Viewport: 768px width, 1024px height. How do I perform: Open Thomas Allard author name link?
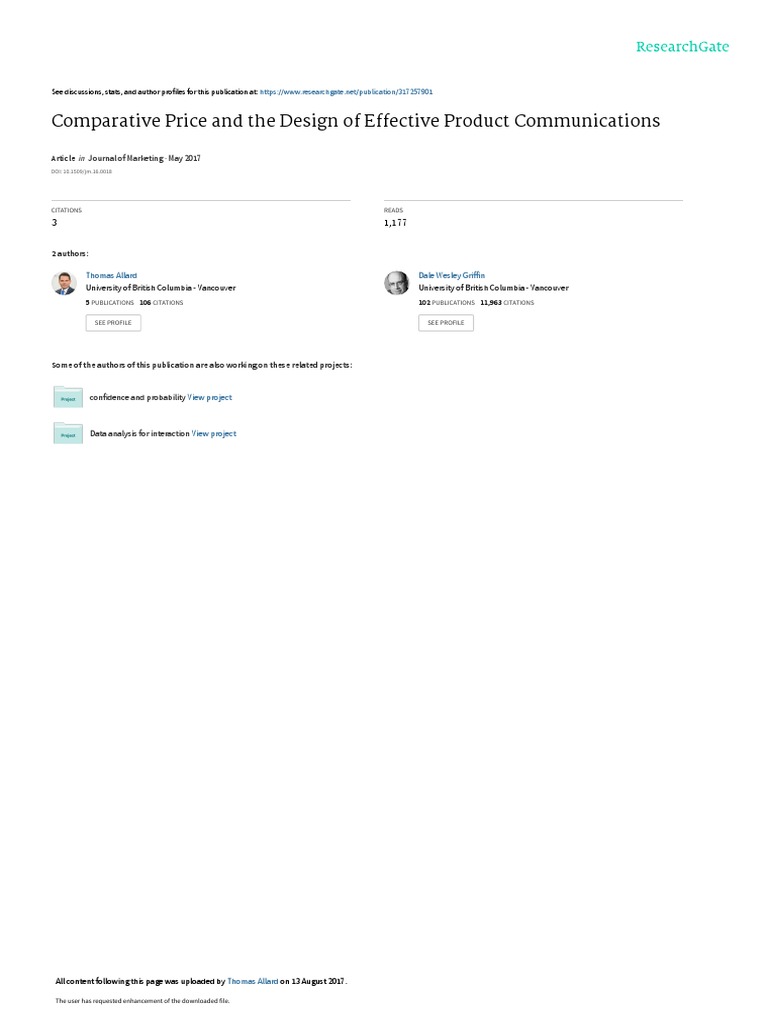[111, 276]
